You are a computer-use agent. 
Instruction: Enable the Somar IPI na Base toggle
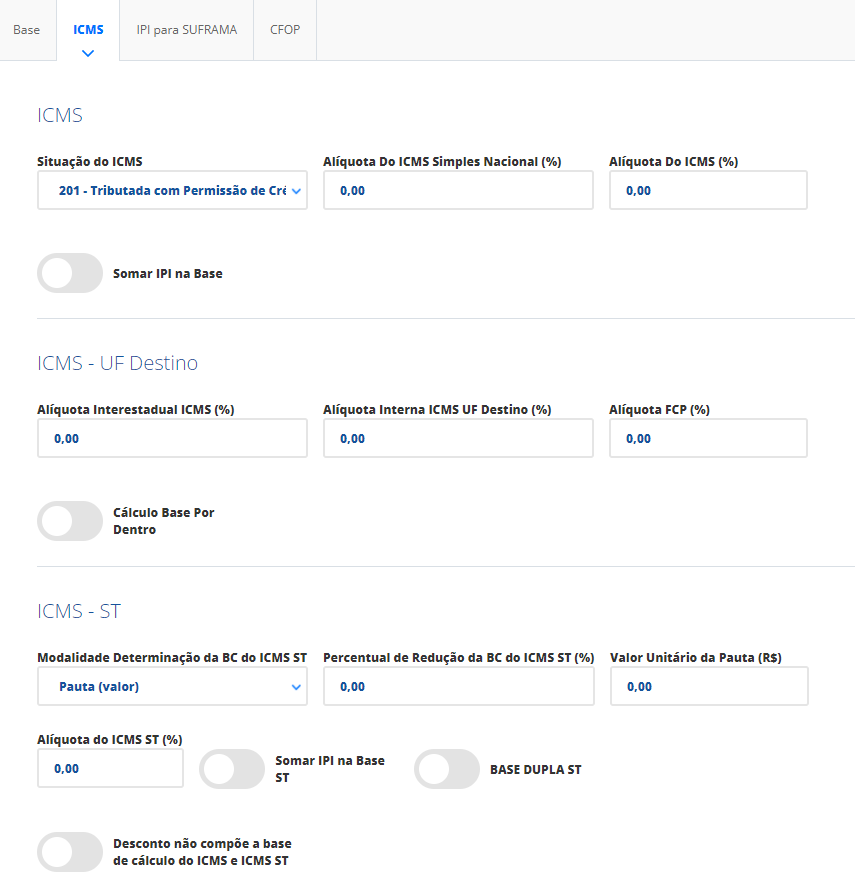pos(70,273)
